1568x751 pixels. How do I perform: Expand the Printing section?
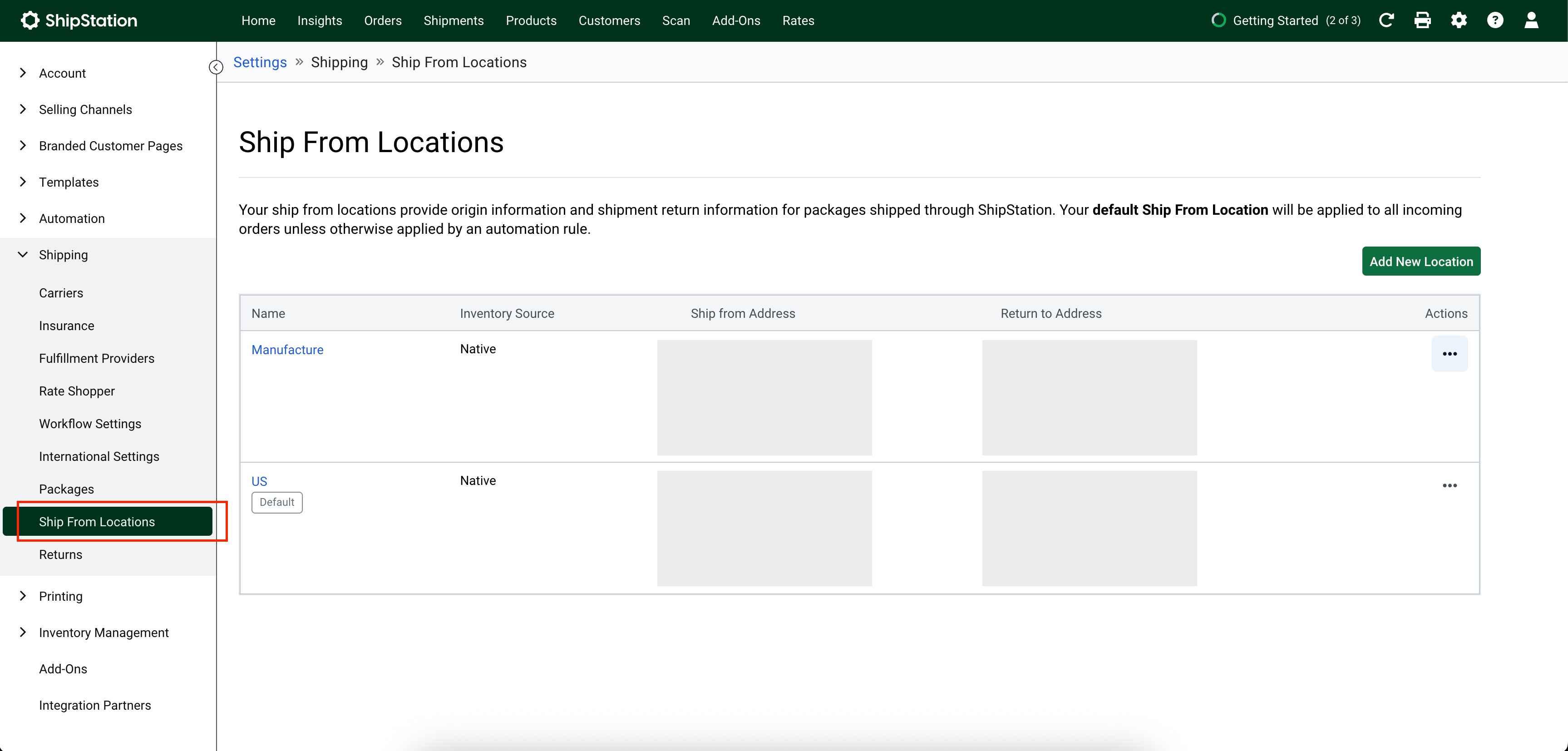(x=60, y=597)
